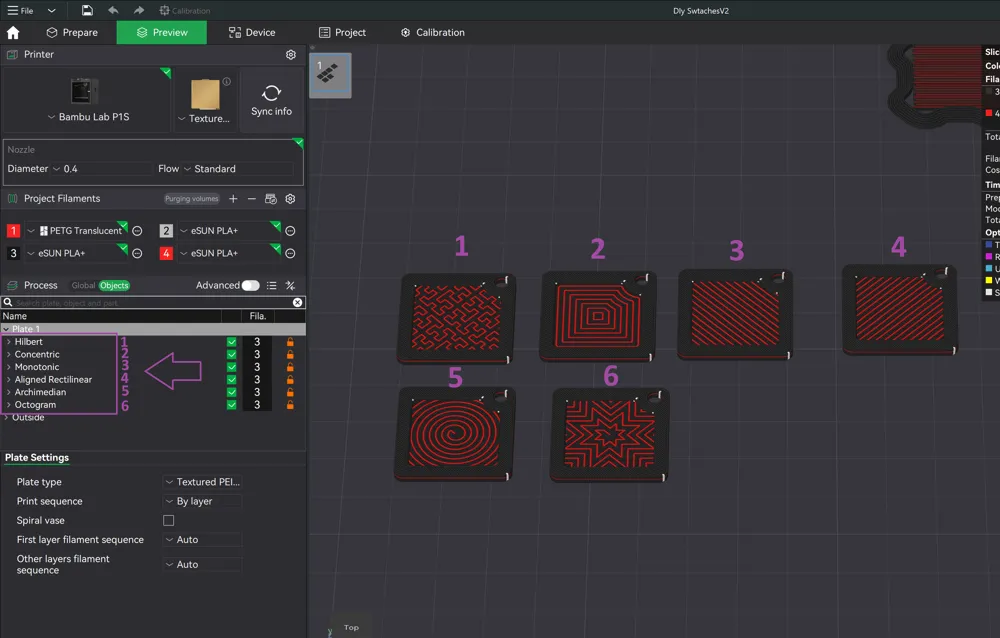The width and height of the screenshot is (1000, 638).
Task: Click the compare presets icon
Action: click(290, 286)
